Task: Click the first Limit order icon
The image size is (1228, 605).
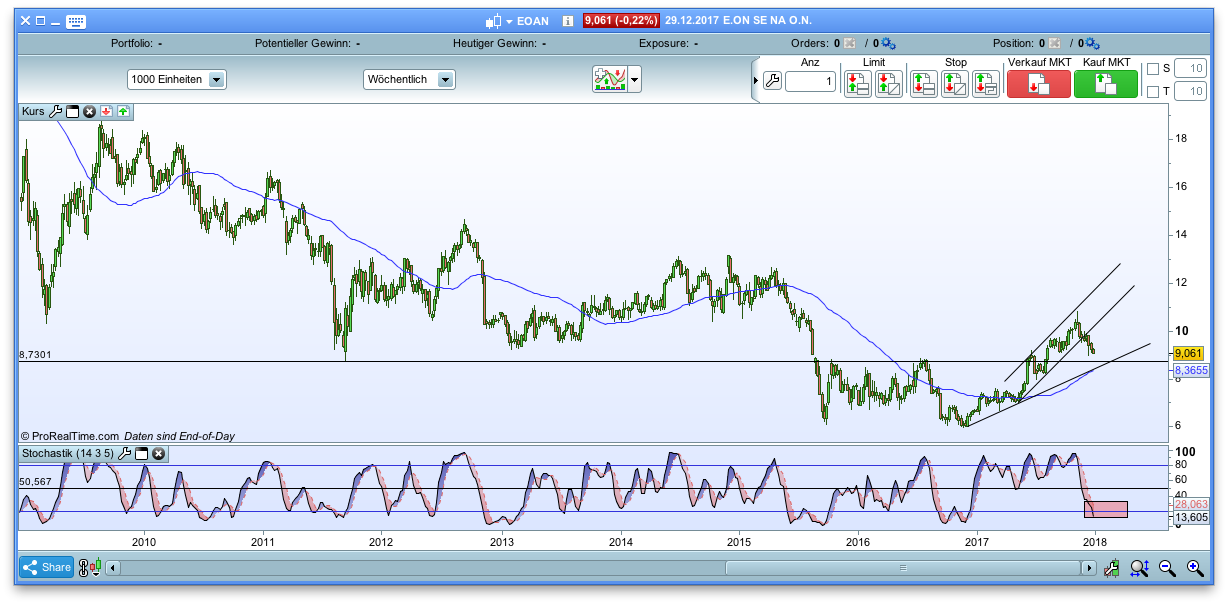Action: [x=857, y=84]
